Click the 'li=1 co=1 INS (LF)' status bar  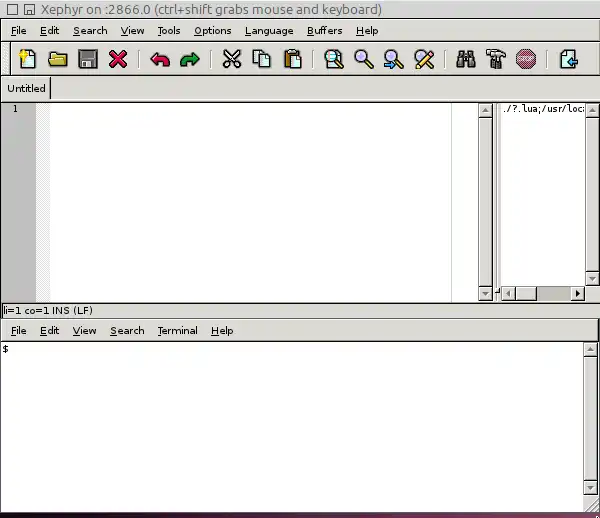(48, 310)
